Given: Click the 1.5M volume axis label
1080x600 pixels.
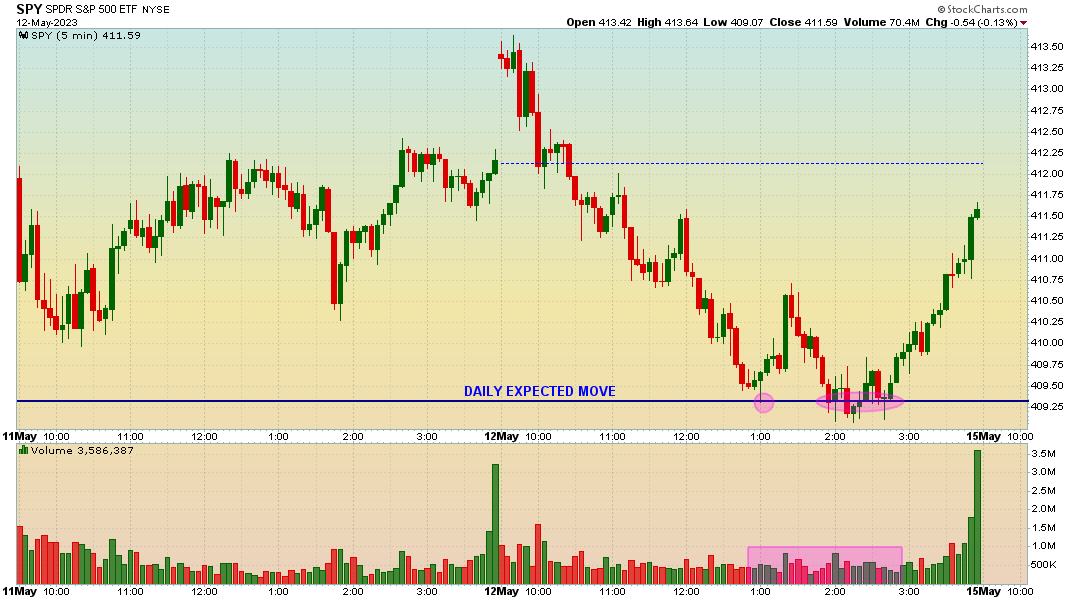Looking at the screenshot, I should point(1043,528).
